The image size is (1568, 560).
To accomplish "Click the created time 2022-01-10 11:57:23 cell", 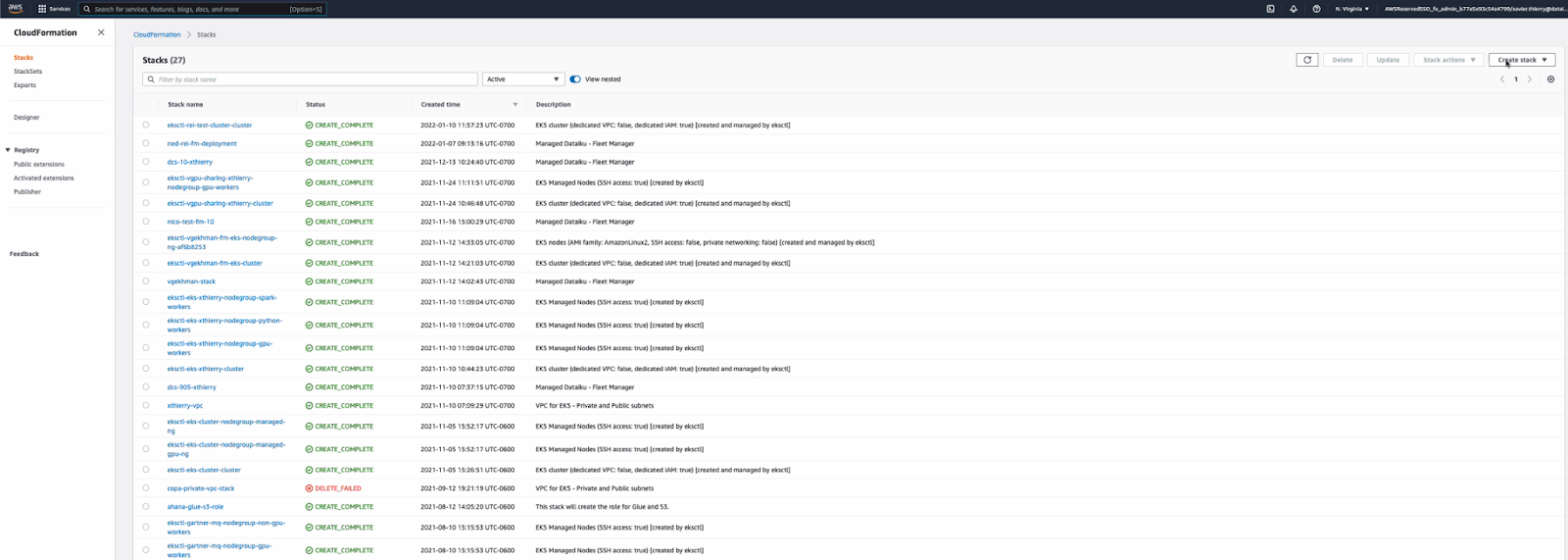I will click(x=467, y=126).
